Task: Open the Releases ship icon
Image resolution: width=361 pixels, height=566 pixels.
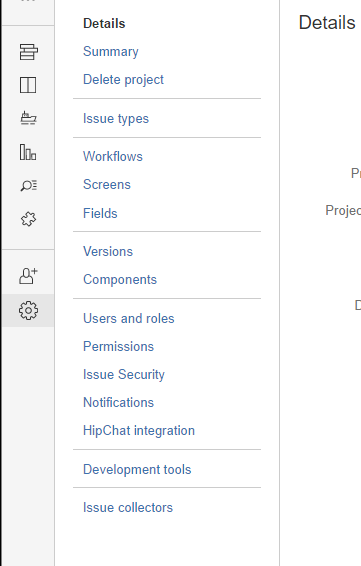Action: (28, 118)
